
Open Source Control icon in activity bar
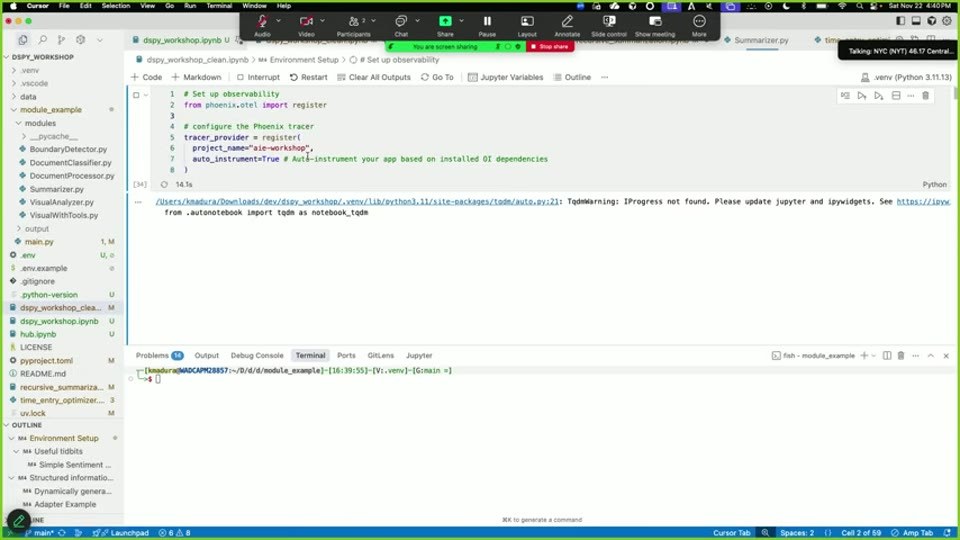click(61, 40)
